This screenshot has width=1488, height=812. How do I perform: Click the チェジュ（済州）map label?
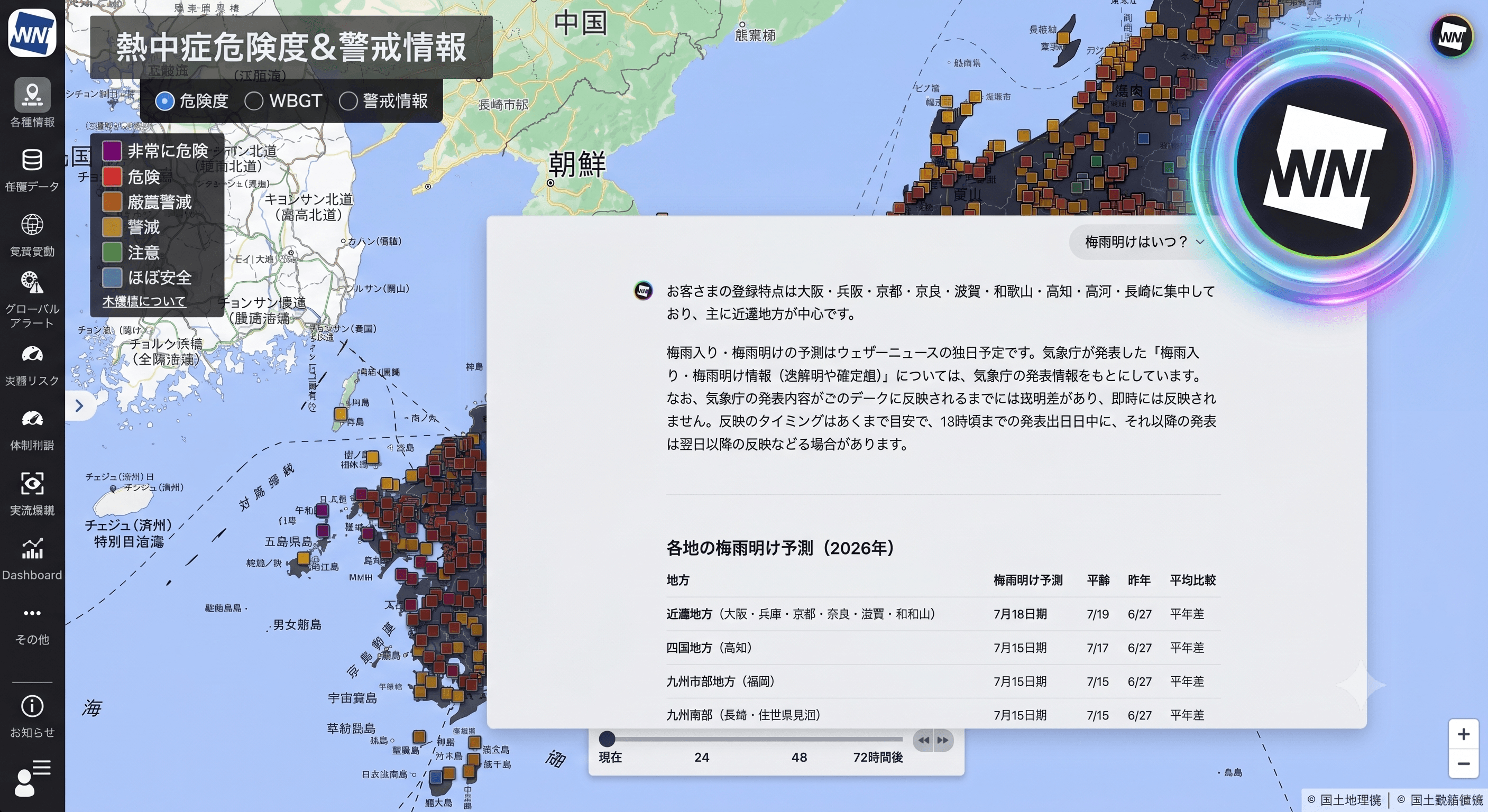pos(128,525)
